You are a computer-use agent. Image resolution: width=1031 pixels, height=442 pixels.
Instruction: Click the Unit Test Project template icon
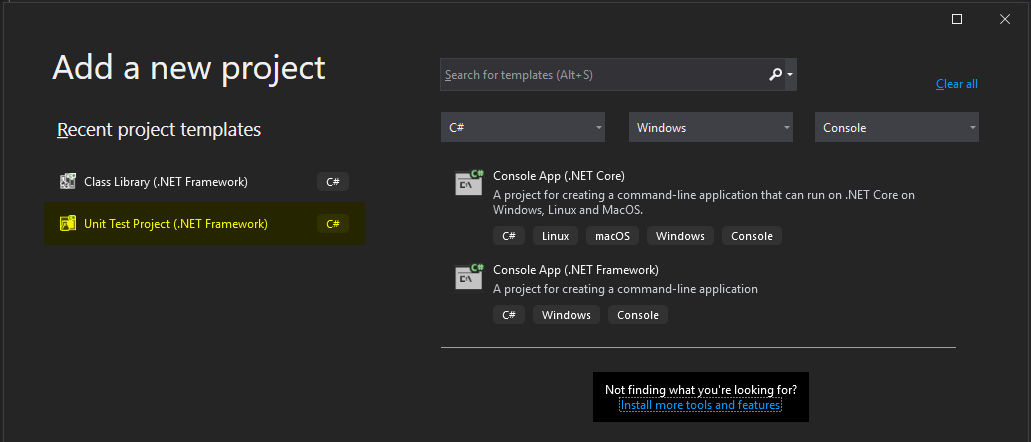[x=68, y=224]
